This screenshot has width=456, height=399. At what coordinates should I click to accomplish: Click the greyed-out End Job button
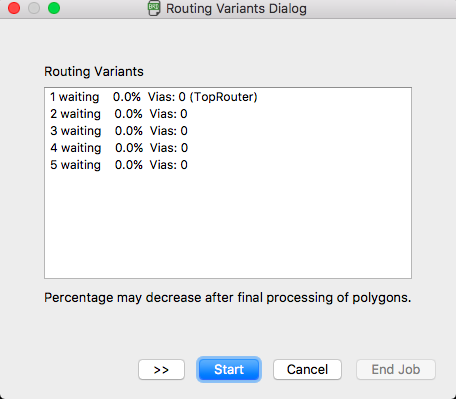tap(396, 369)
